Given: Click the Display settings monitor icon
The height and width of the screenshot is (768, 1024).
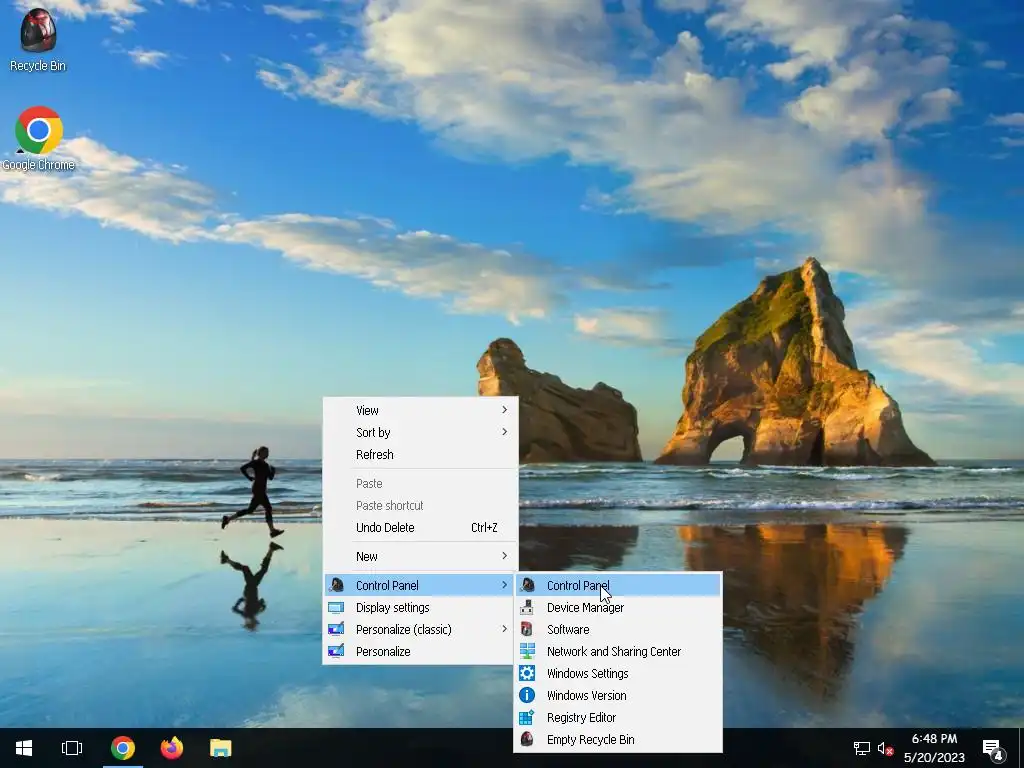Looking at the screenshot, I should coord(336,607).
